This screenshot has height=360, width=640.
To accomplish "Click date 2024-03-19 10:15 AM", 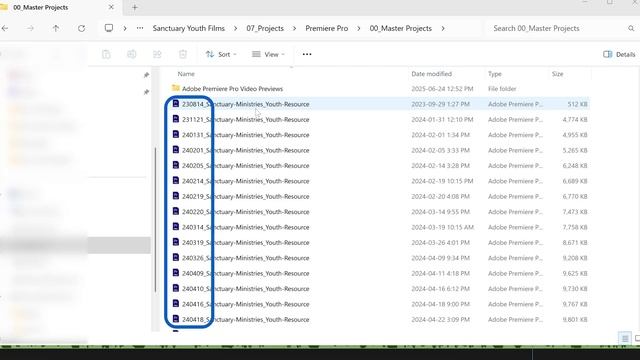I will tap(442, 227).
